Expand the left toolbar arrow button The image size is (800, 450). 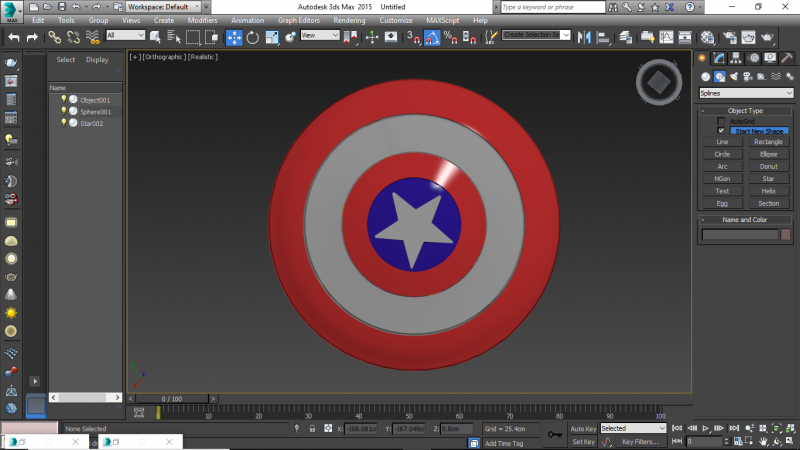35,381
